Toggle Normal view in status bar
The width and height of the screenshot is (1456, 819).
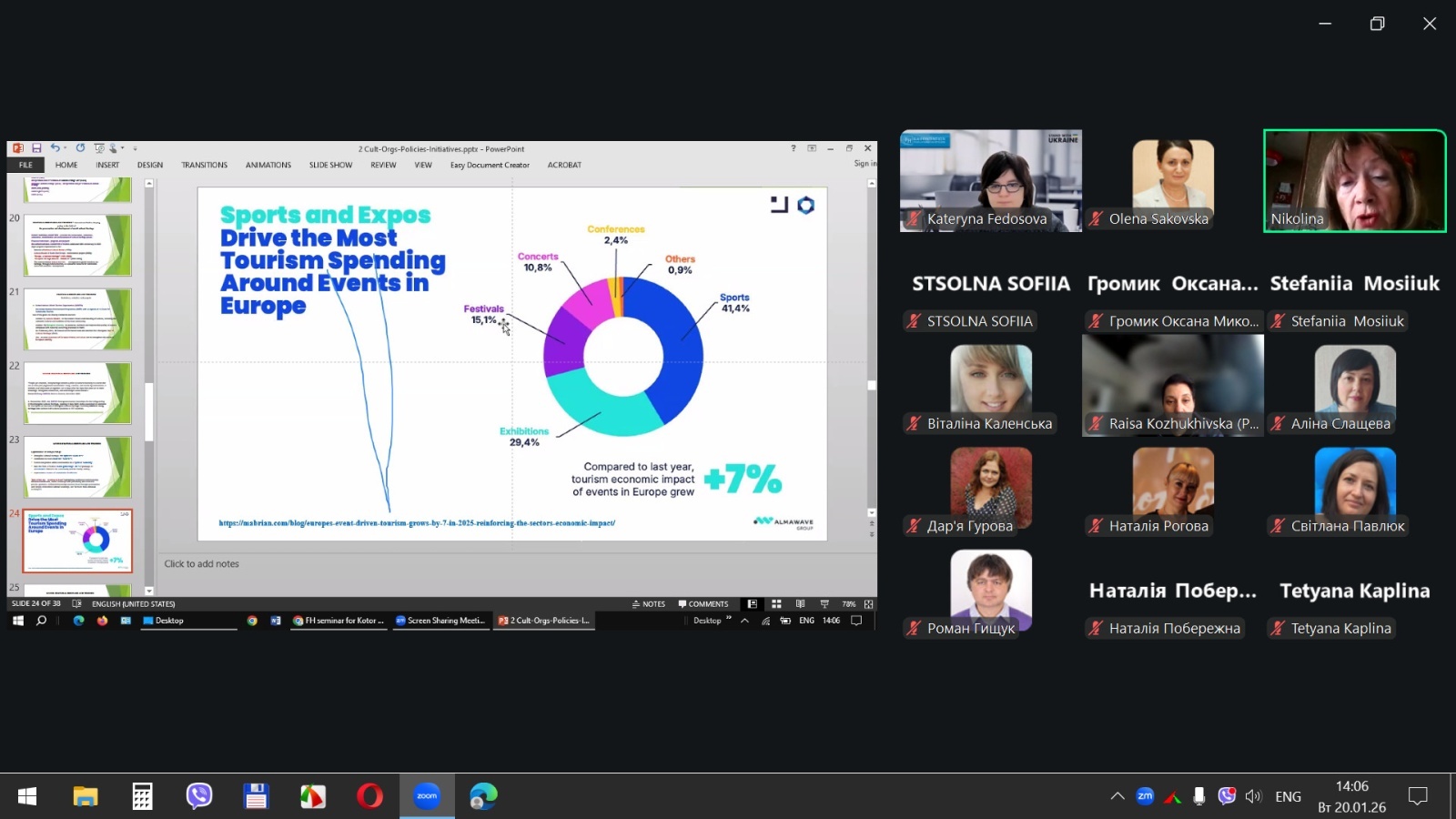753,604
